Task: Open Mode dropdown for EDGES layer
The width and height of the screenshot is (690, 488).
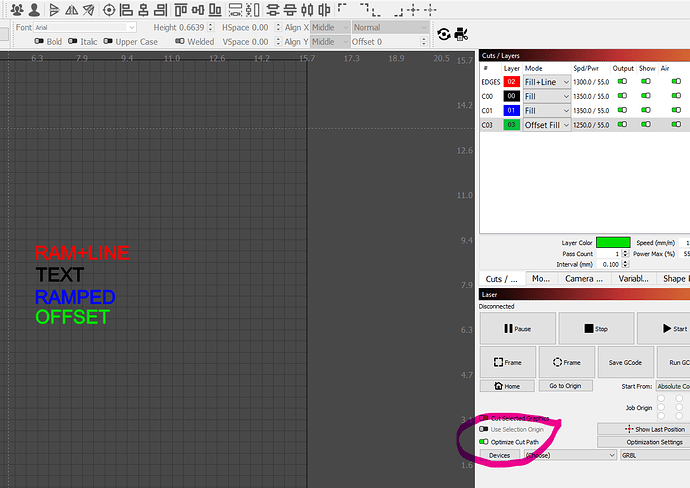Action: click(547, 82)
